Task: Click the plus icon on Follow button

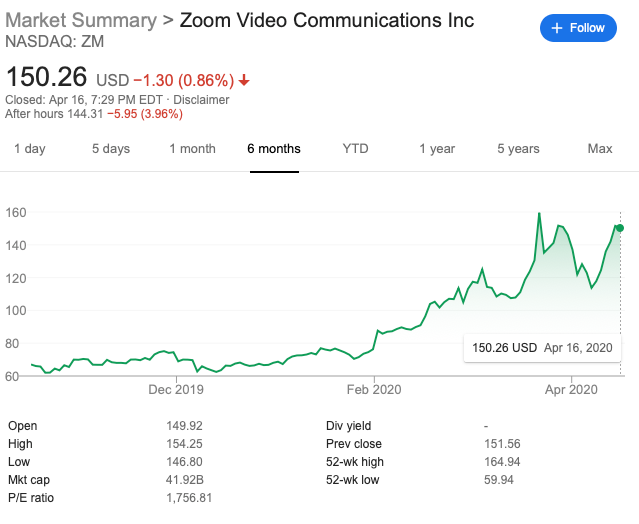Action: pyautogui.click(x=557, y=28)
